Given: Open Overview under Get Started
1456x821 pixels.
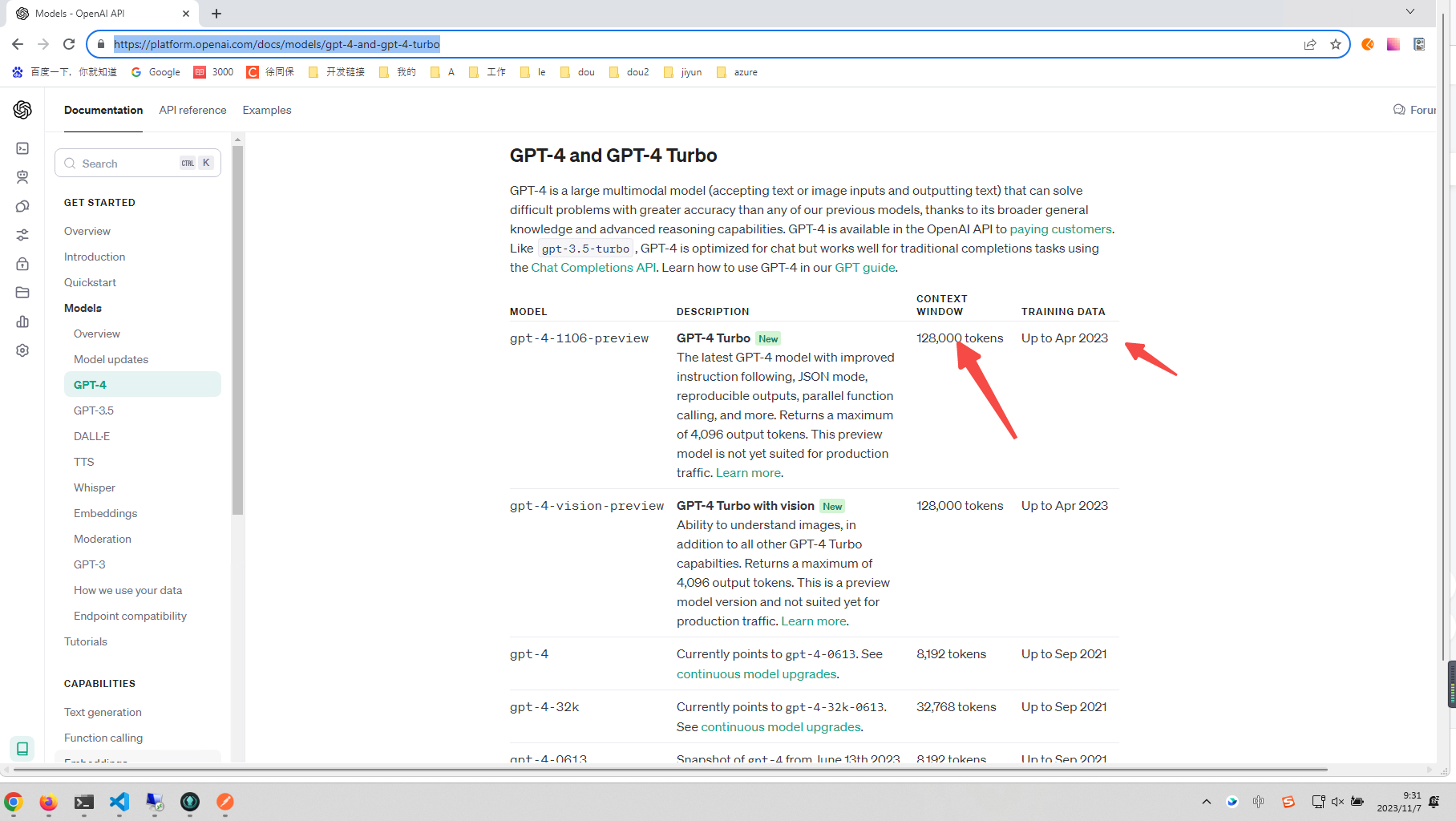Looking at the screenshot, I should [87, 231].
